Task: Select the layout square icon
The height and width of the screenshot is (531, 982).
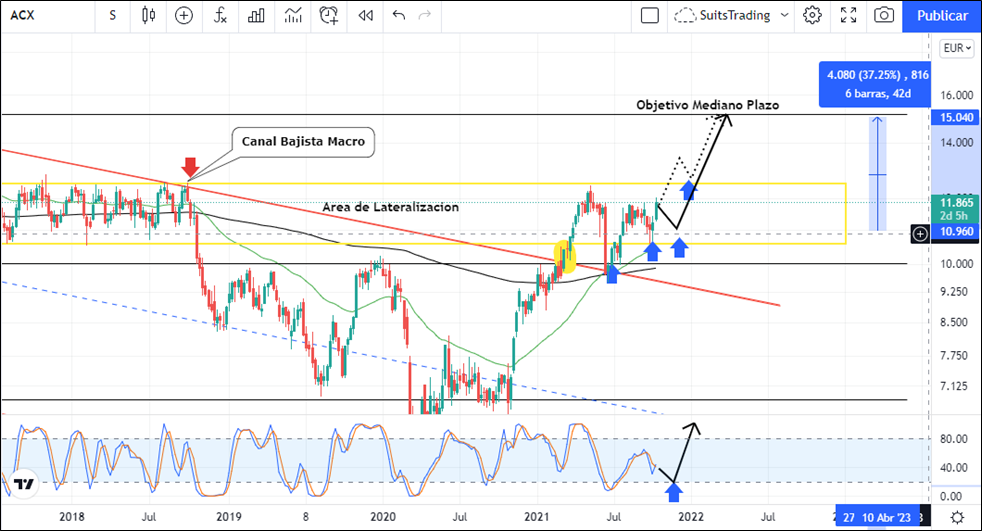Action: pos(650,15)
